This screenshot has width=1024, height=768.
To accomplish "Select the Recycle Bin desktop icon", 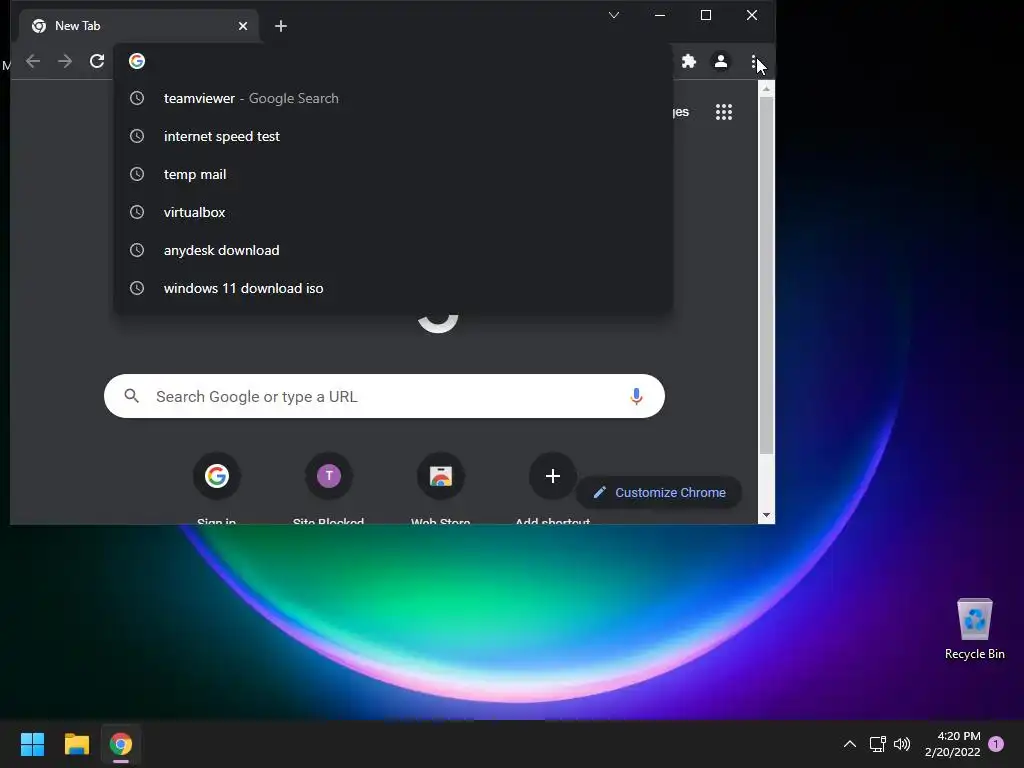I will (974, 629).
